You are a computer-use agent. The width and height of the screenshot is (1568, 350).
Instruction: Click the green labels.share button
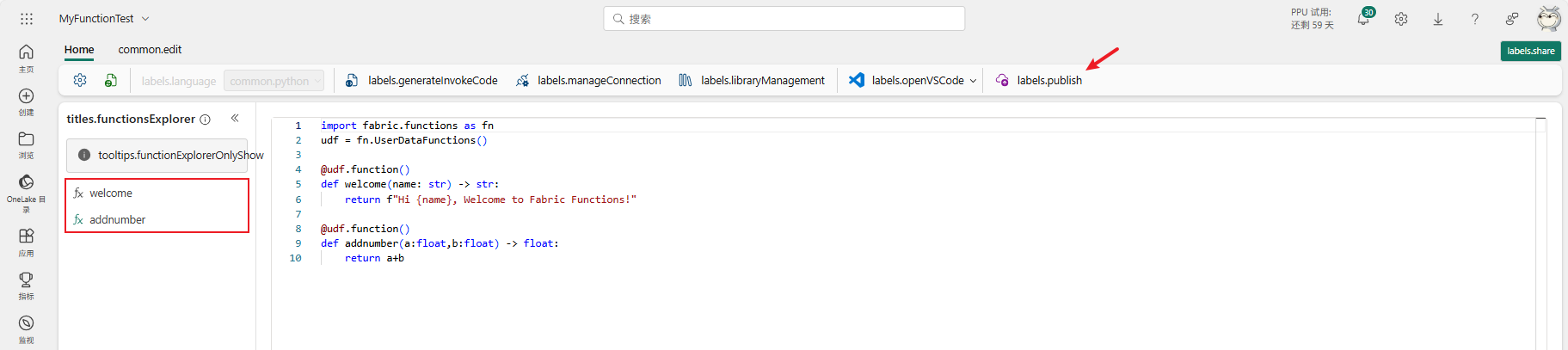(1530, 51)
